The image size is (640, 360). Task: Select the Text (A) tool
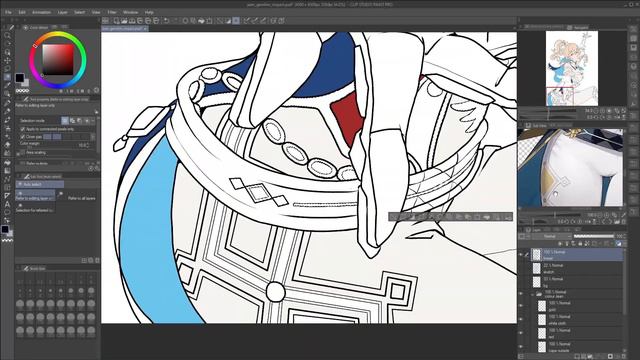click(x=7, y=204)
